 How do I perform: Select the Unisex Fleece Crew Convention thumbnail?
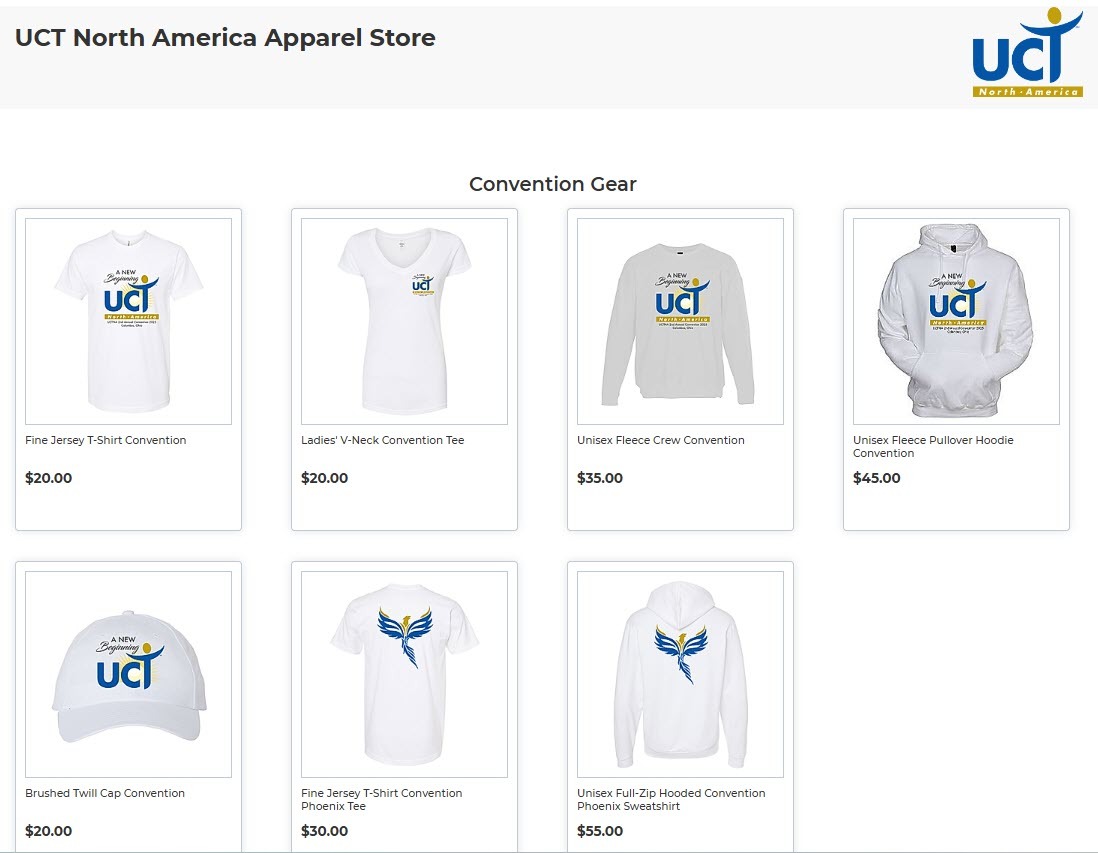[680, 321]
